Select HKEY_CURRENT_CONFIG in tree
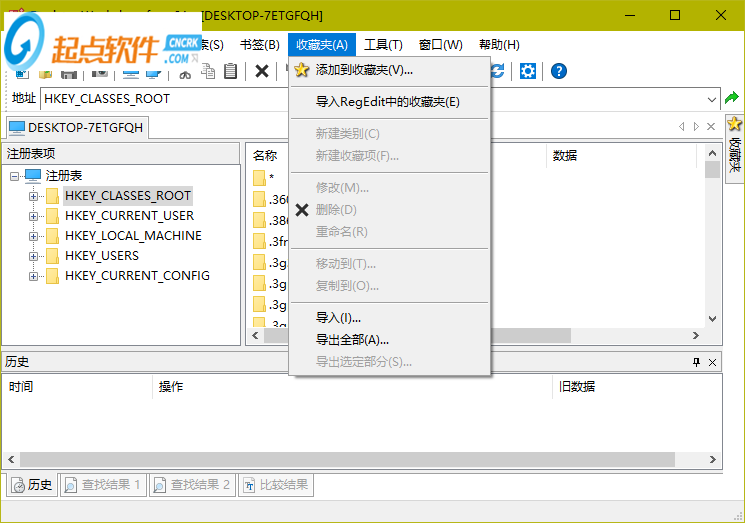 click(137, 276)
